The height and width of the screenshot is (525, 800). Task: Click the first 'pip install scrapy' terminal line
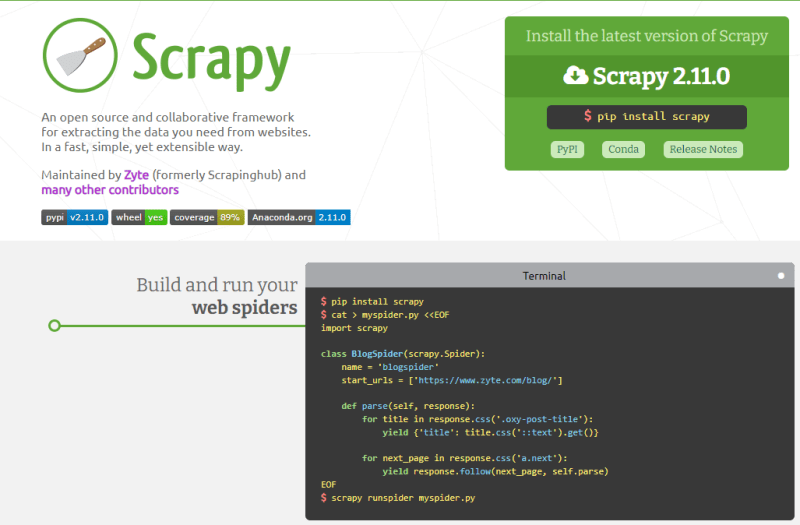pyautogui.click(x=372, y=302)
